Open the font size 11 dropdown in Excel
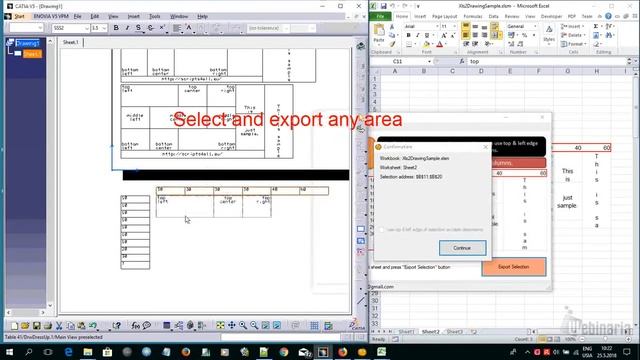Image resolution: width=640 pixels, height=360 pixels. [x=455, y=26]
